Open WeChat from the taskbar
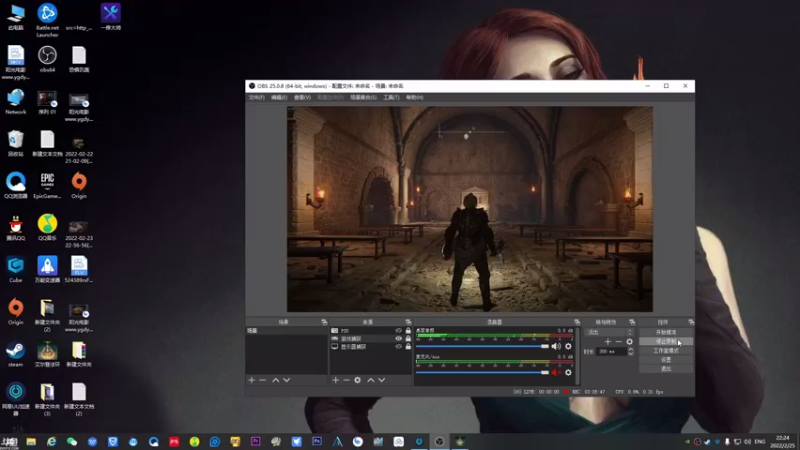Viewport: 800px width, 450px height. coord(72,441)
